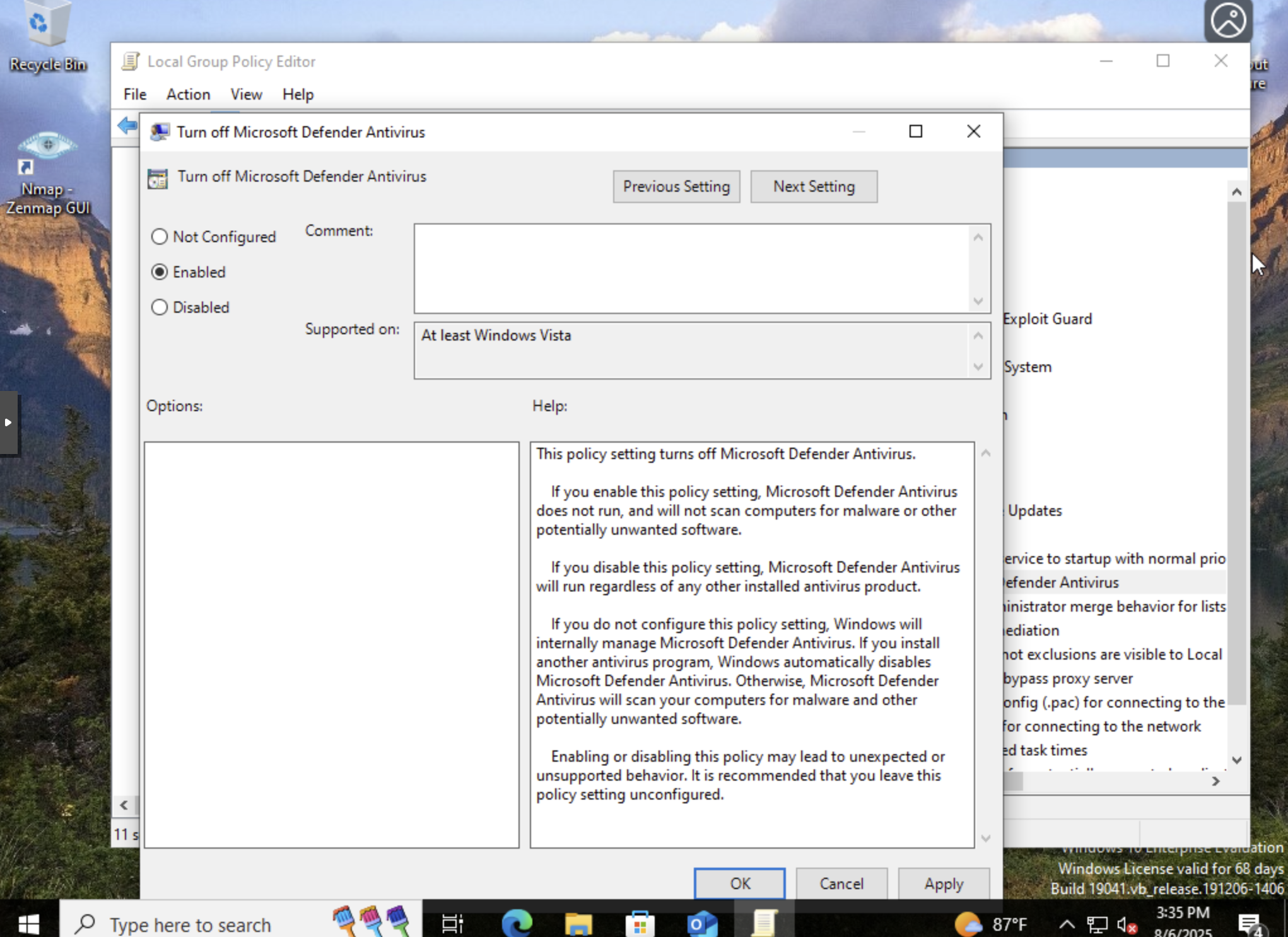Close the Turn off Microsoft Defender Antivirus dialog

(973, 131)
